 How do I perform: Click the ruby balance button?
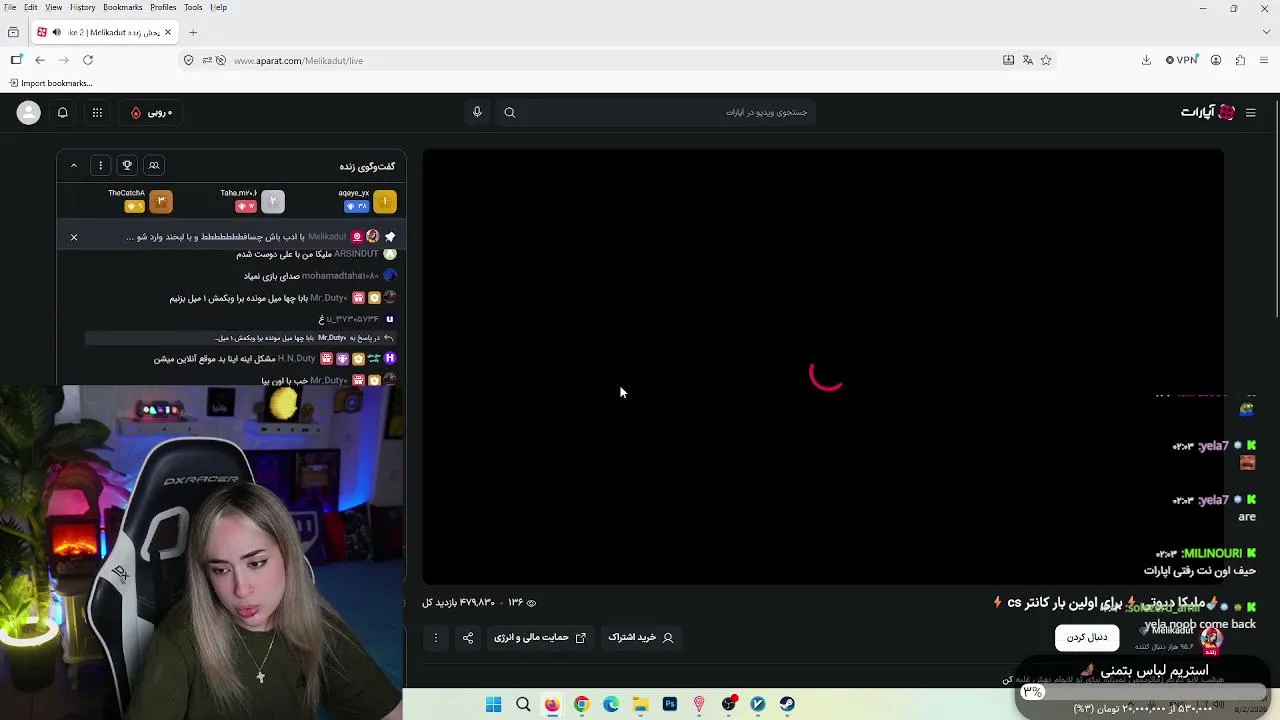pyautogui.click(x=152, y=112)
